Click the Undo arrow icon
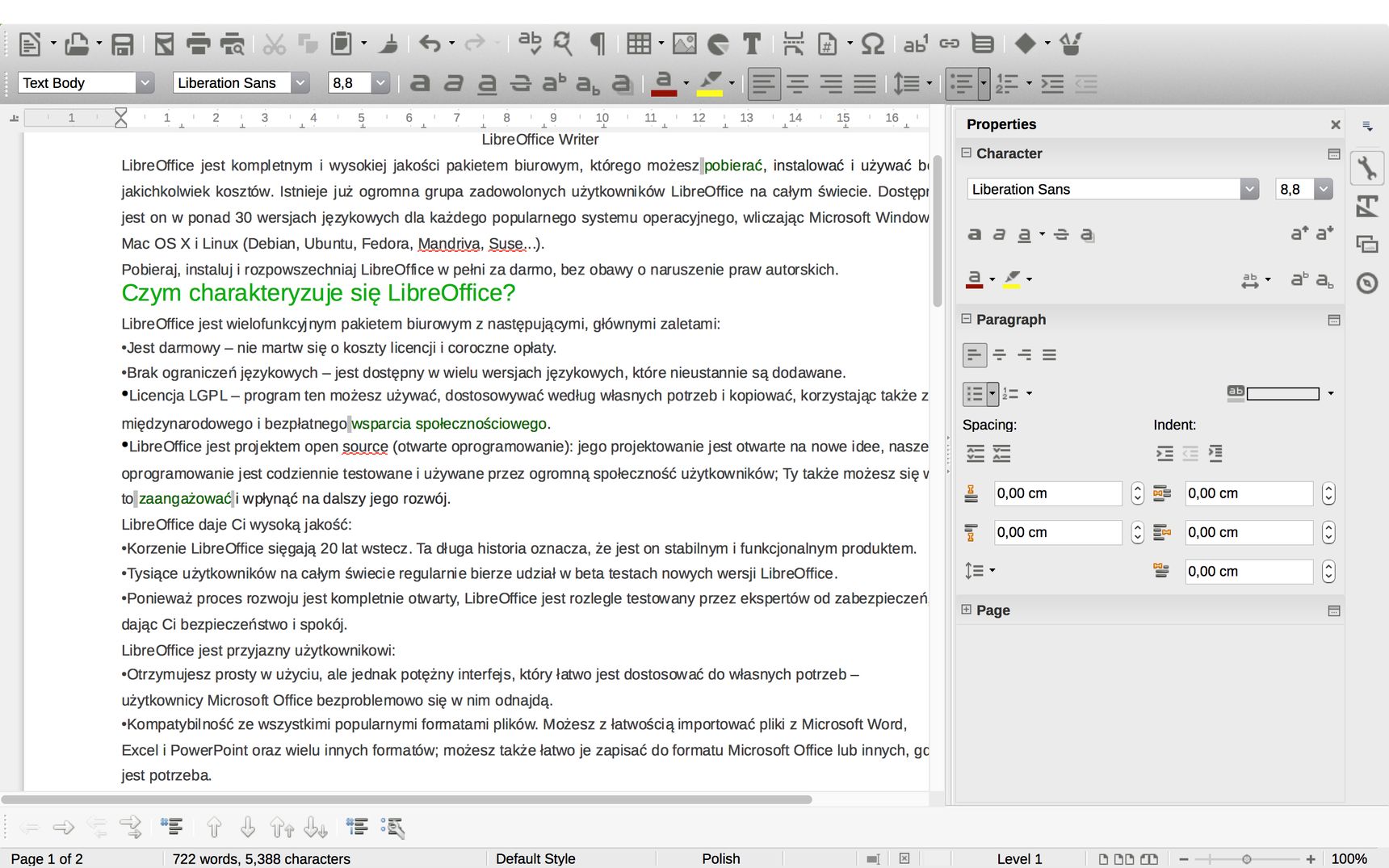 click(430, 44)
